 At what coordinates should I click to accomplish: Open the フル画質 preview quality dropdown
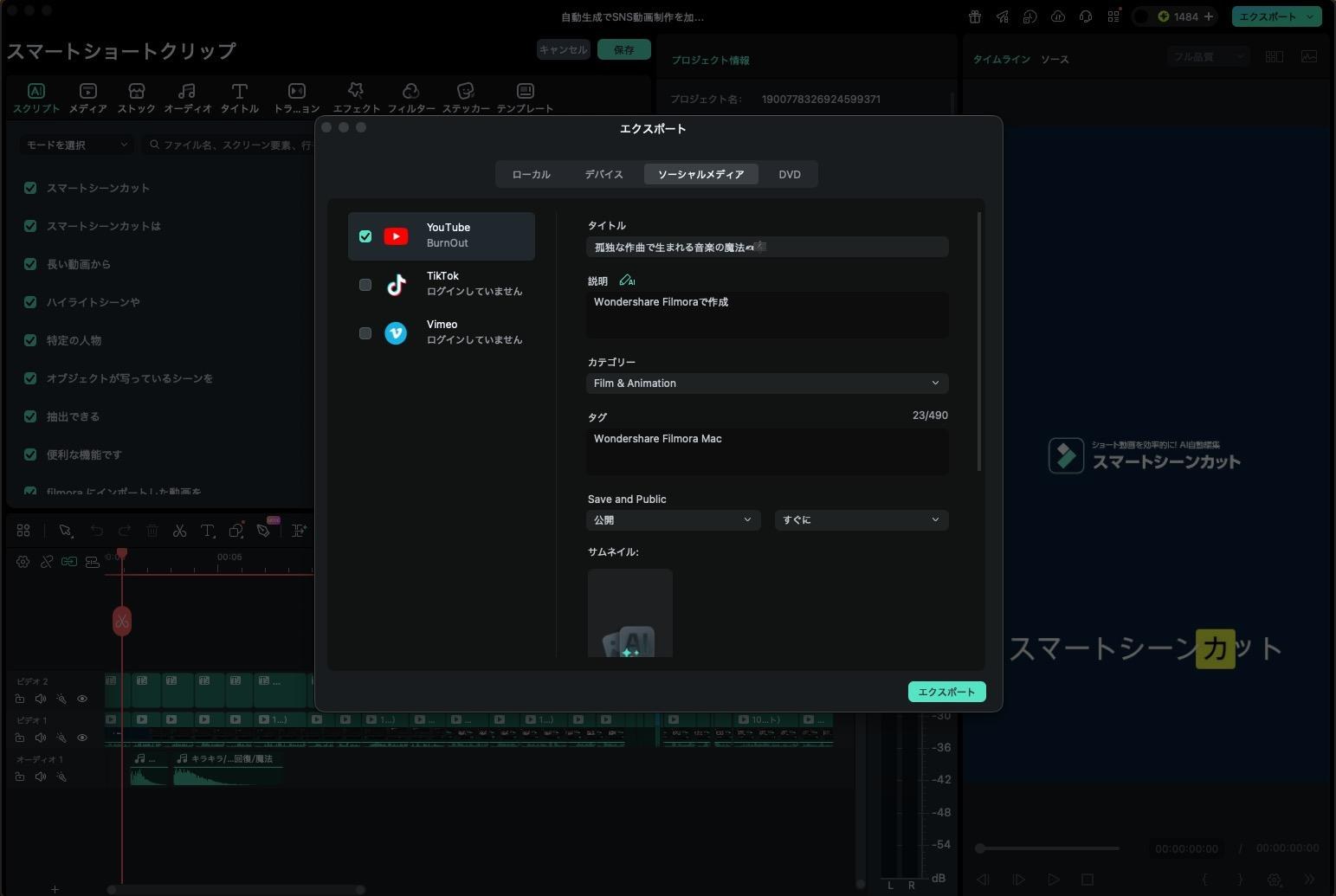tap(1207, 56)
